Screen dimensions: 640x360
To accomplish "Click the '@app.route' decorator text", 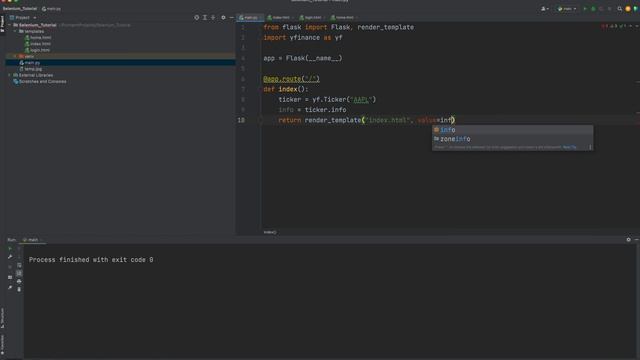I will pyautogui.click(x=291, y=79).
